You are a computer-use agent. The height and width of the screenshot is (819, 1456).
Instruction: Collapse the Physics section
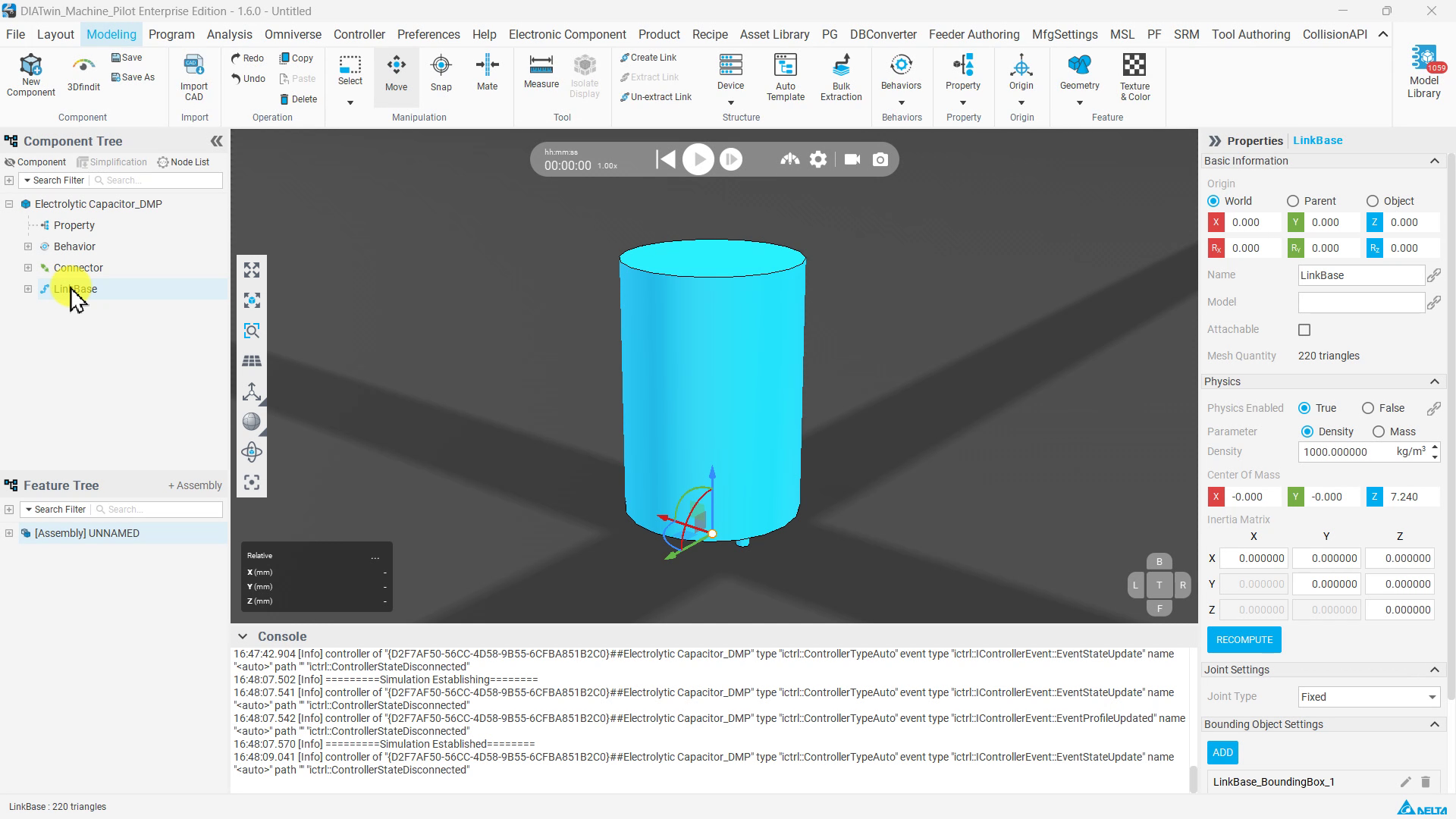[x=1434, y=381]
